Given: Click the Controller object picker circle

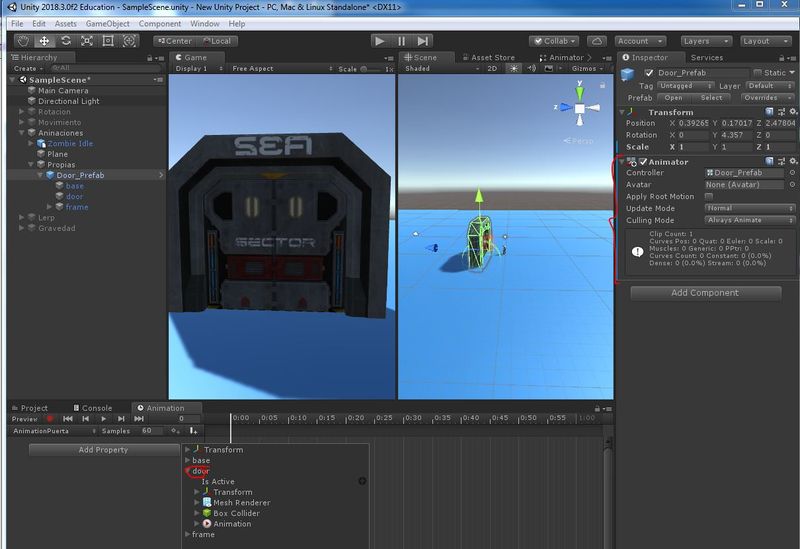Looking at the screenshot, I should [x=792, y=172].
